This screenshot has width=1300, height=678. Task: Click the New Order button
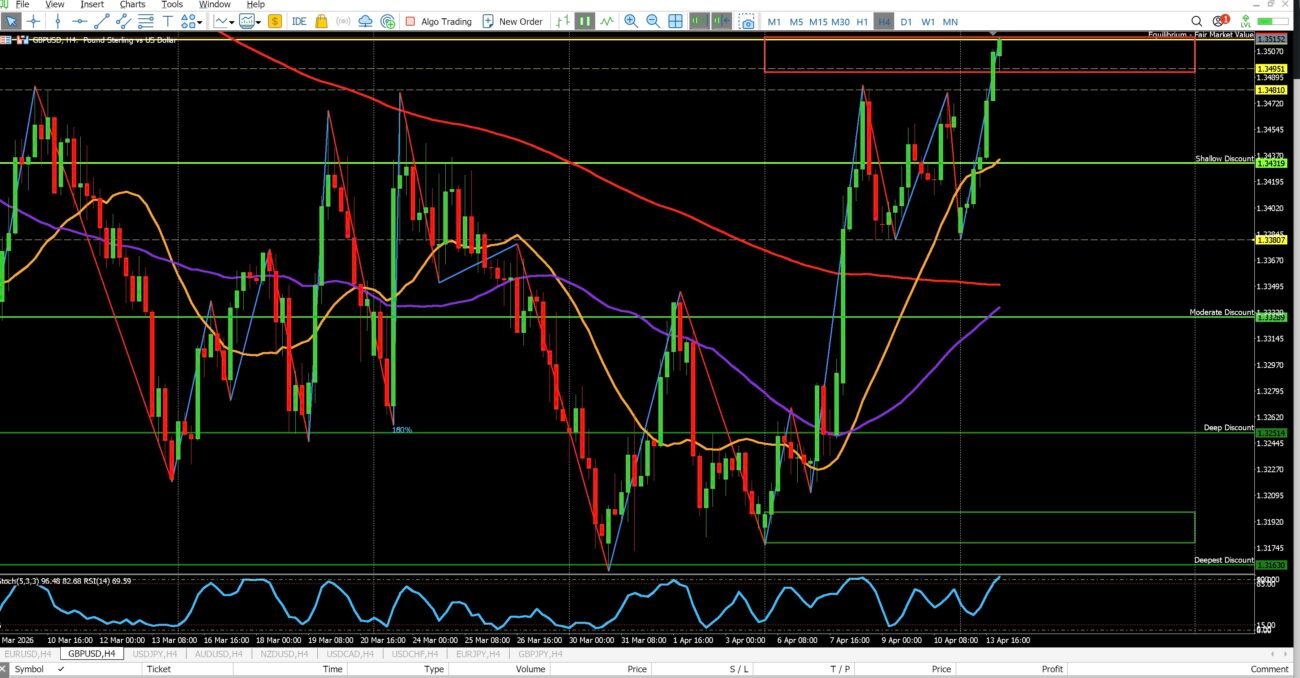512,21
